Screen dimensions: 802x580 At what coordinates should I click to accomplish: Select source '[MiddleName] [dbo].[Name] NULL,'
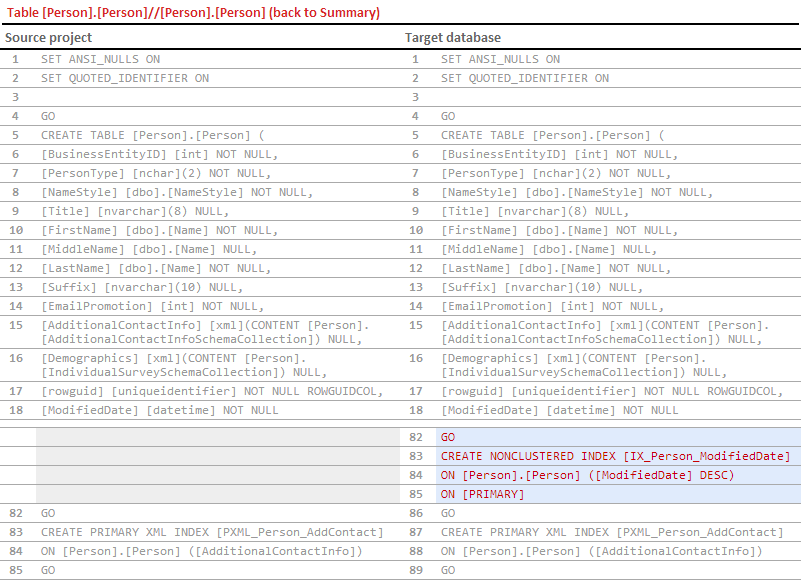point(149,249)
